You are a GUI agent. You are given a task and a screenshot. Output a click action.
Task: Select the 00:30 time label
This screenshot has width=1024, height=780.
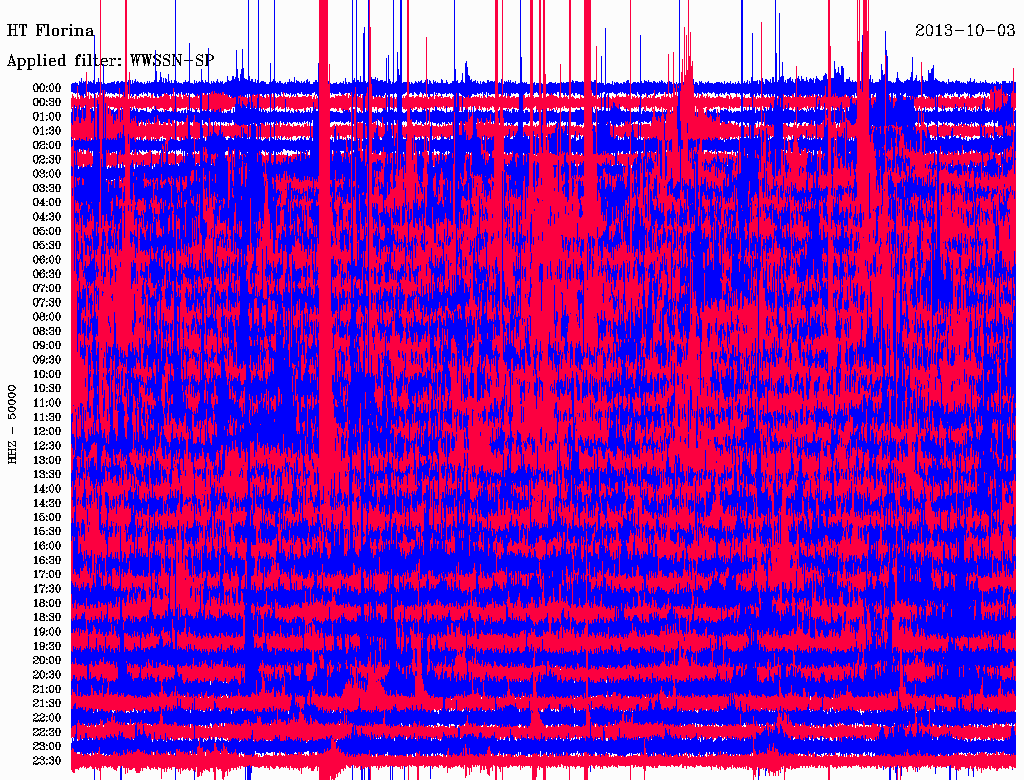pyautogui.click(x=47, y=102)
